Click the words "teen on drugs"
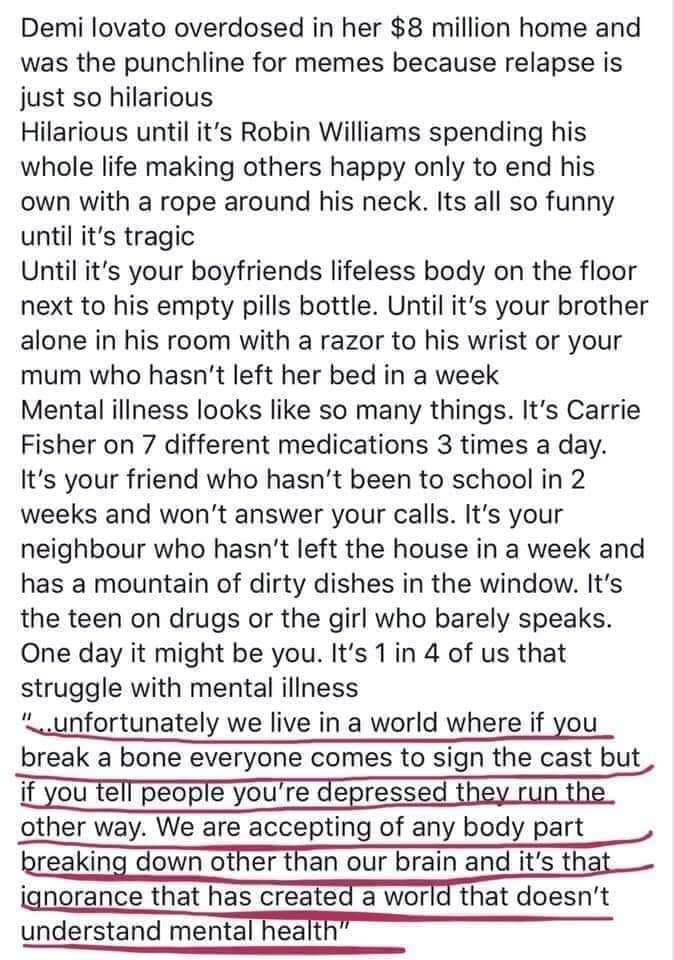 pyautogui.click(x=132, y=618)
